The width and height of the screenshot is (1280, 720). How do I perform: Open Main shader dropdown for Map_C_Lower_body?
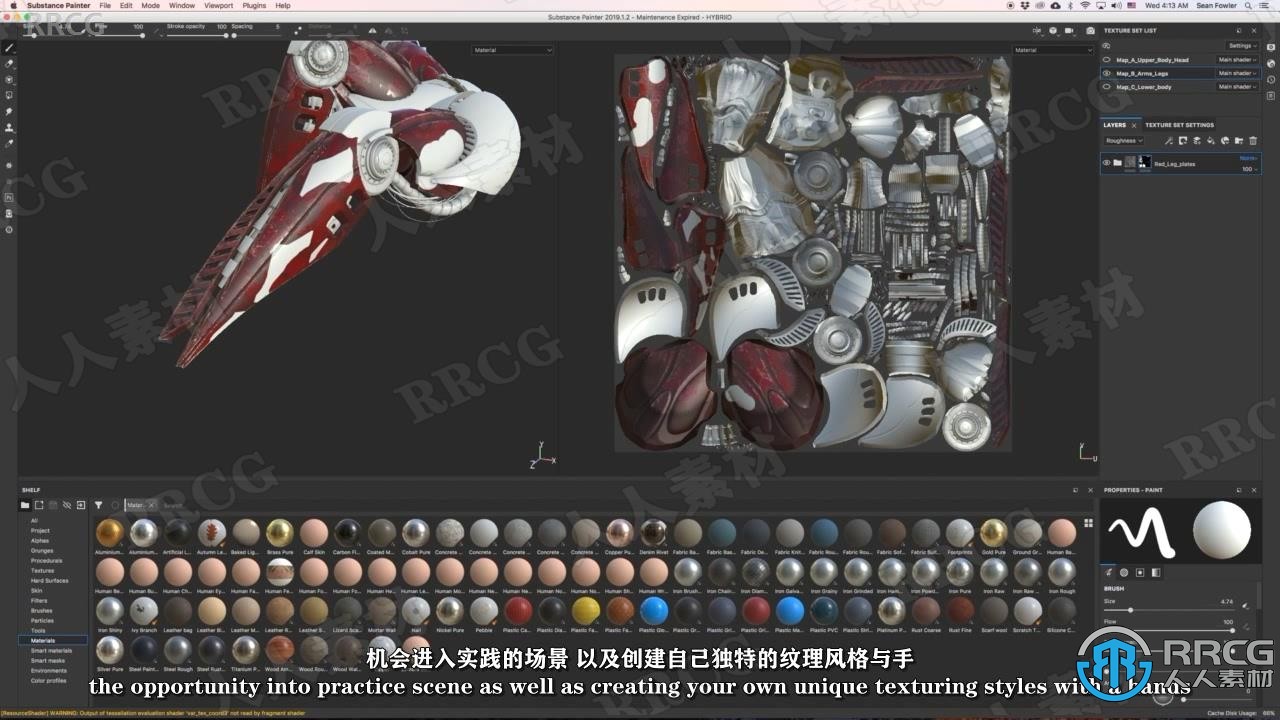[x=1237, y=87]
